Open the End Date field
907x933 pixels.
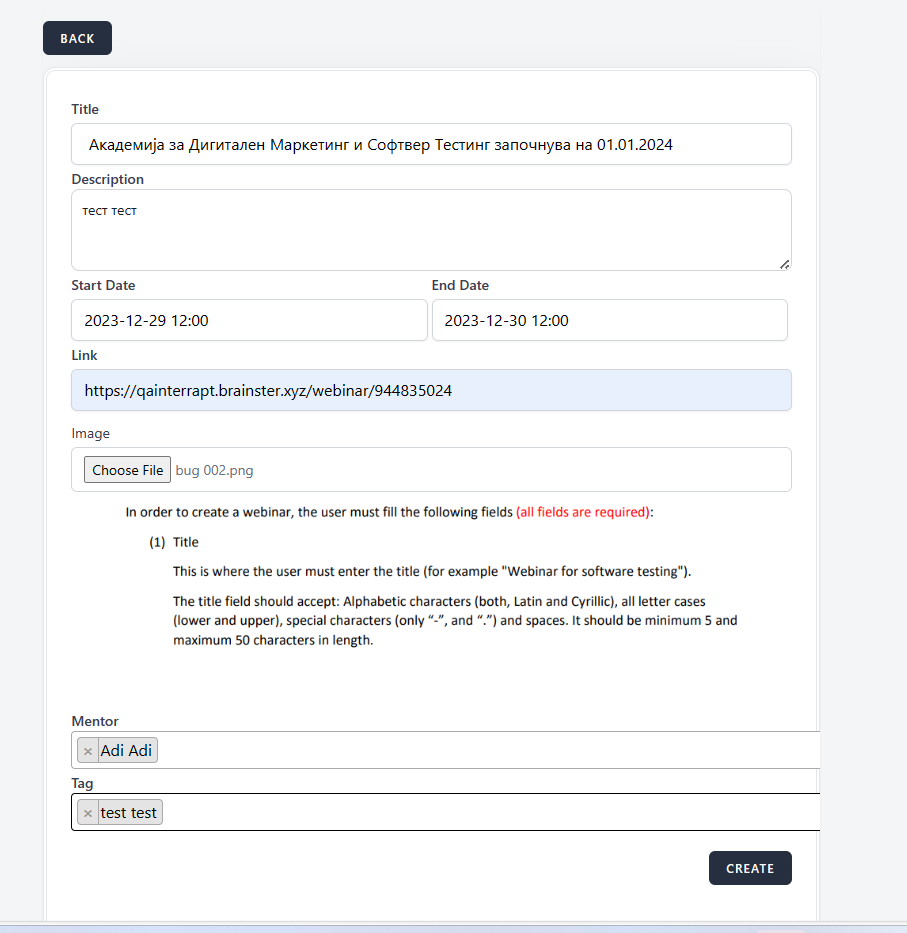(609, 320)
